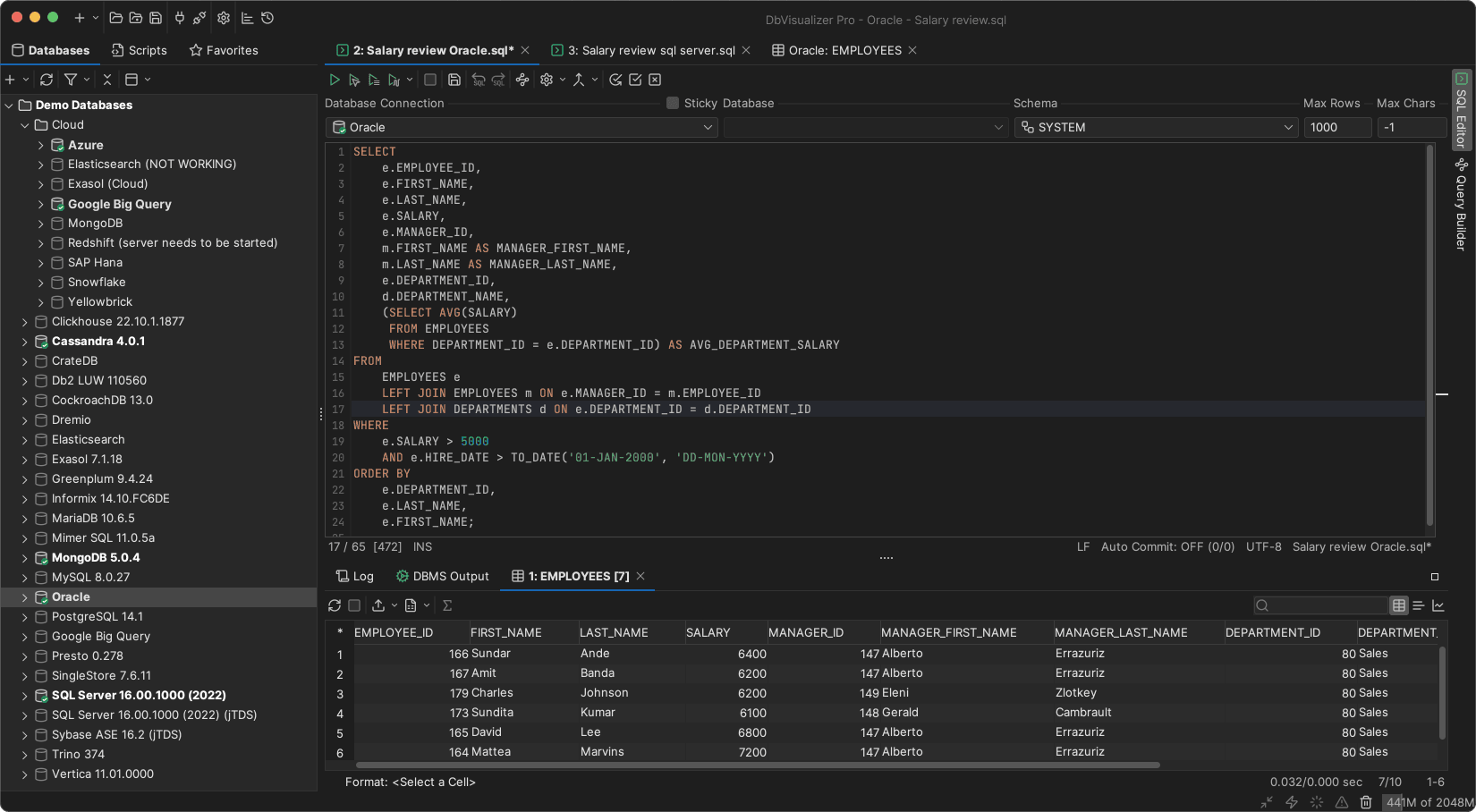The width and height of the screenshot is (1476, 812).
Task: Refresh the EMPLOYEES result grid with reload icon
Action: (x=335, y=605)
